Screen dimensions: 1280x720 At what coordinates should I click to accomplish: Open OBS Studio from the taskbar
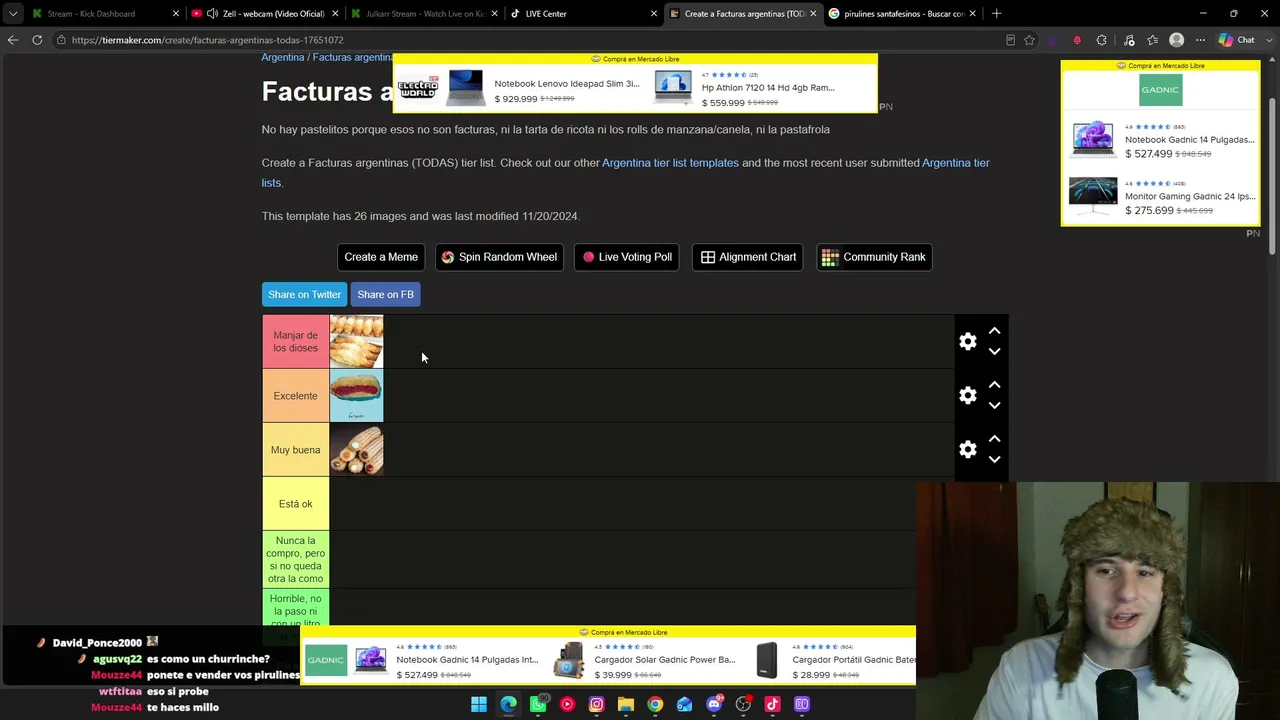(x=743, y=704)
